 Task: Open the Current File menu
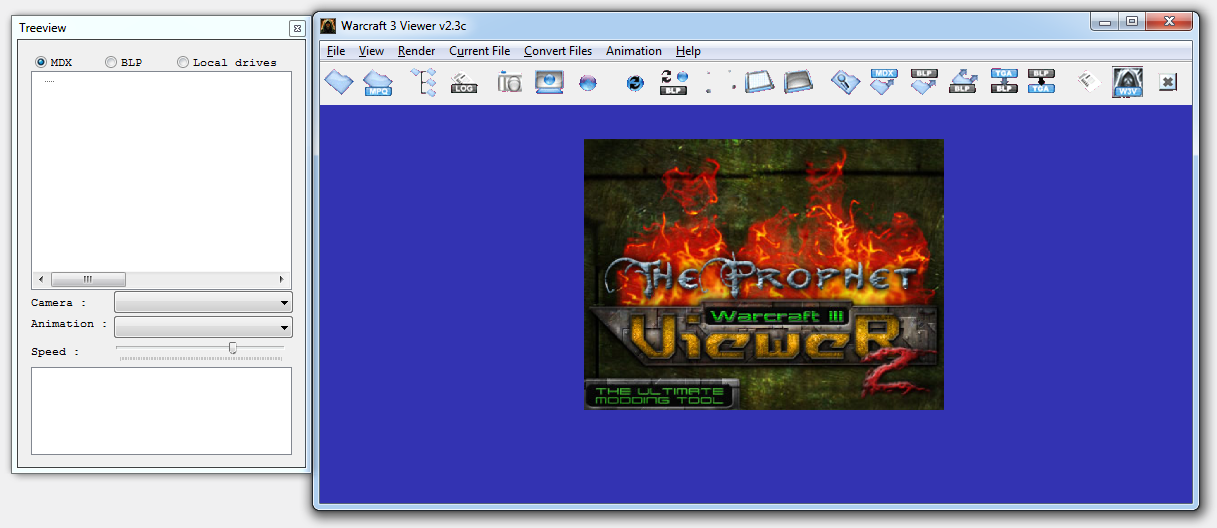(479, 51)
